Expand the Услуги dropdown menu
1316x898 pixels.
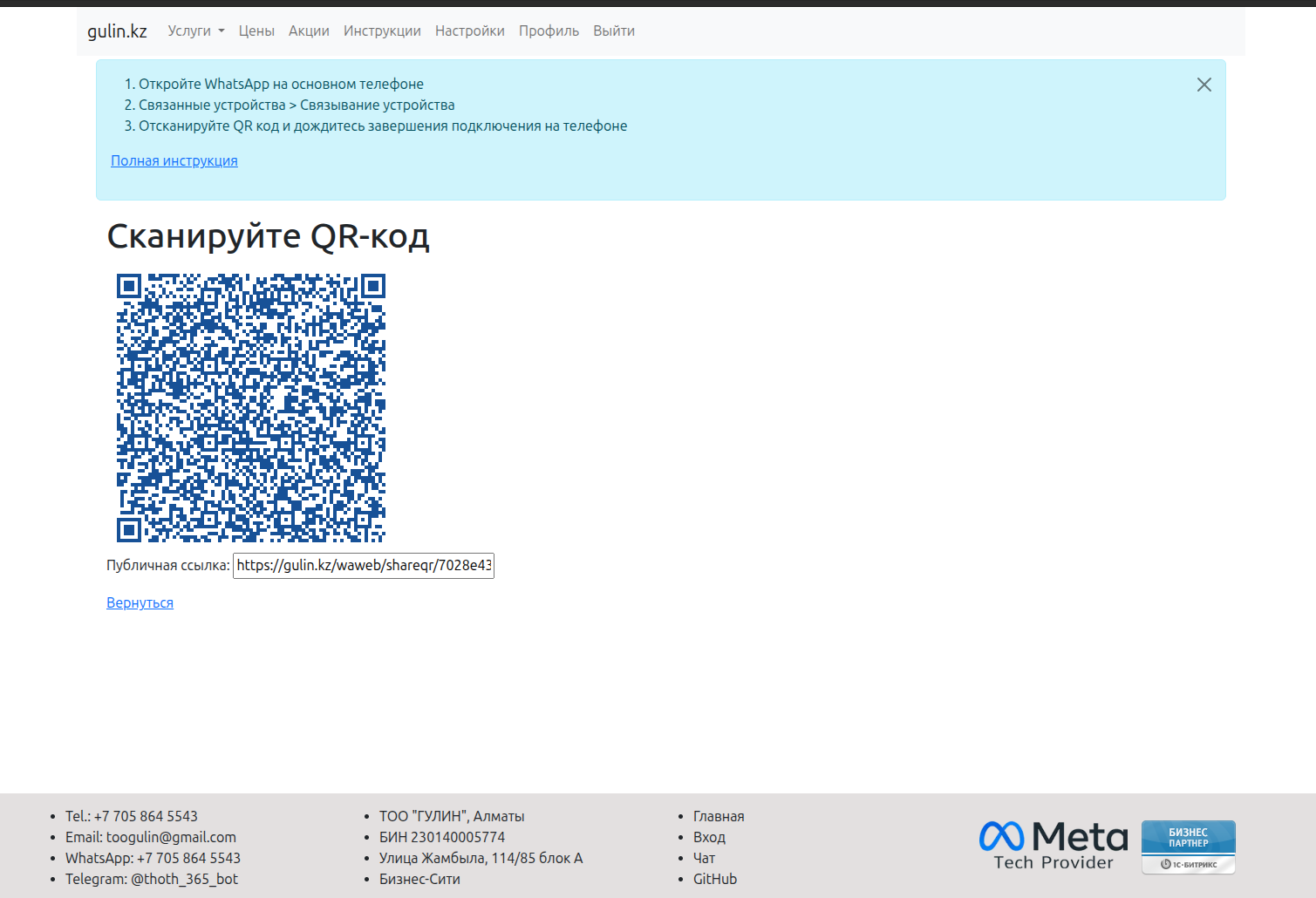pos(196,31)
